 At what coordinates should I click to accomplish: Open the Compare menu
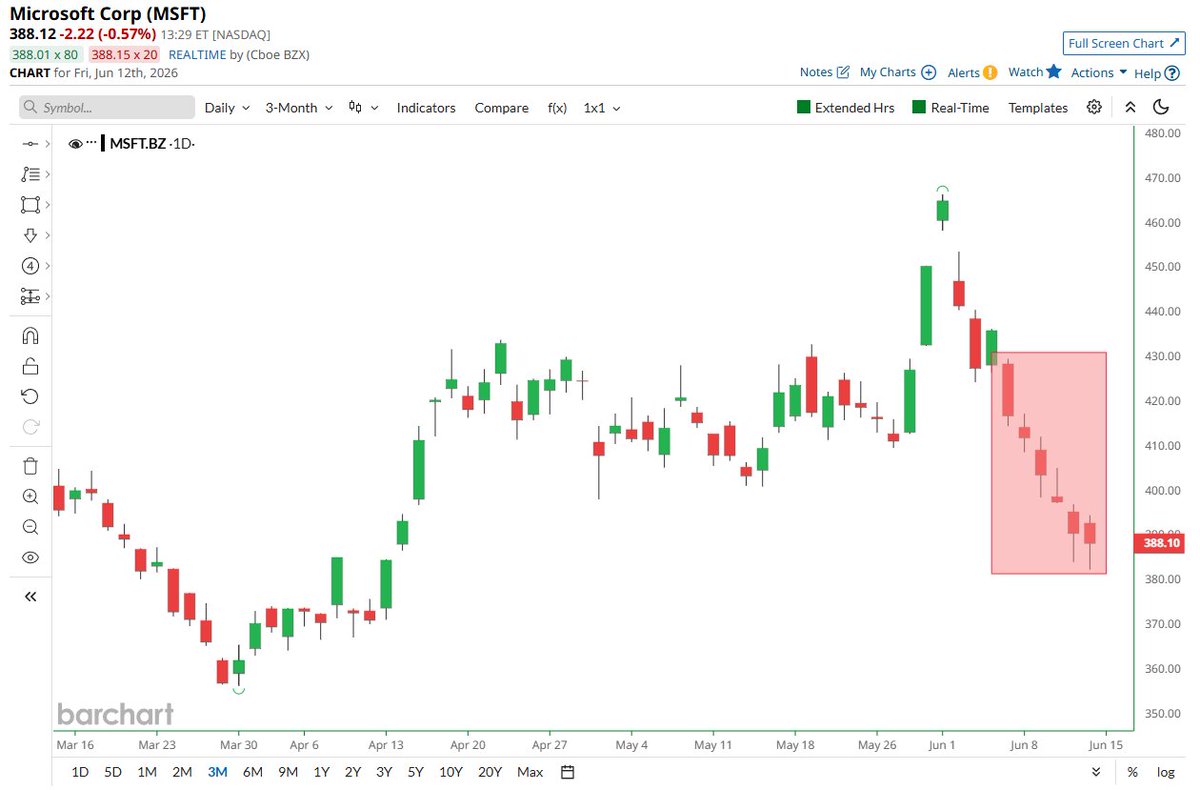coord(502,108)
